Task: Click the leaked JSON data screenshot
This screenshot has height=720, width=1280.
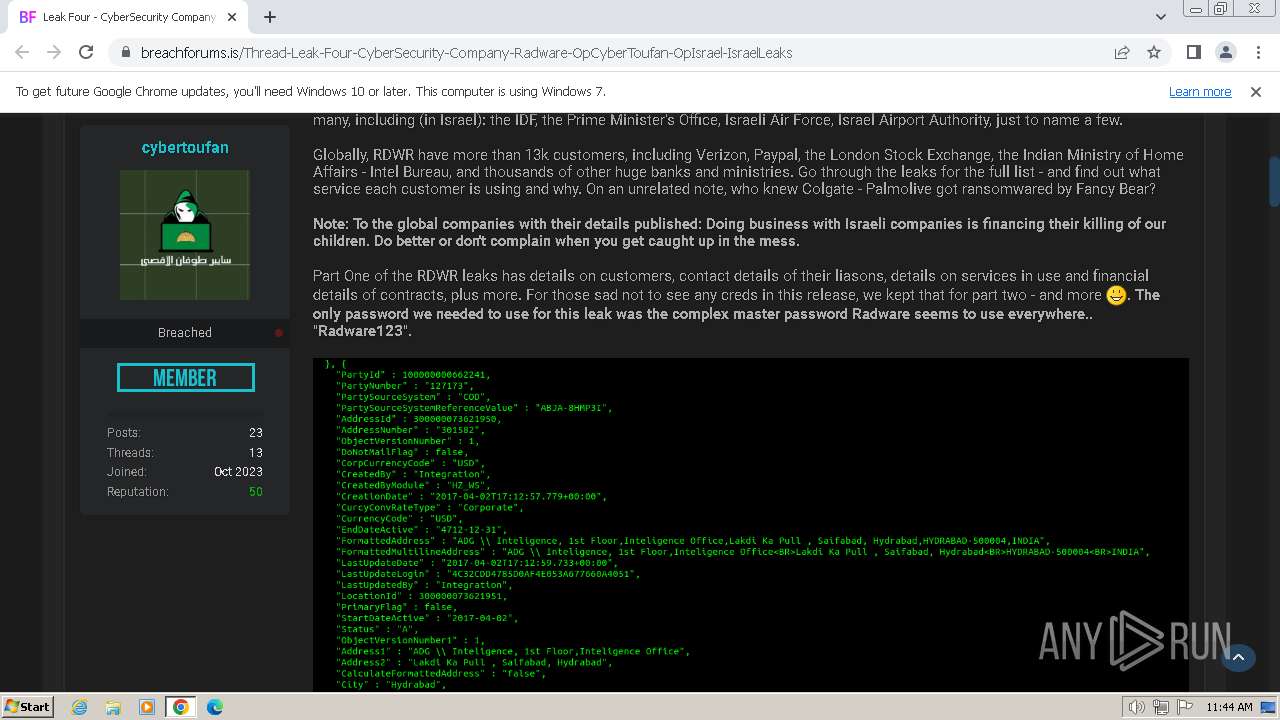Action: pos(751,525)
